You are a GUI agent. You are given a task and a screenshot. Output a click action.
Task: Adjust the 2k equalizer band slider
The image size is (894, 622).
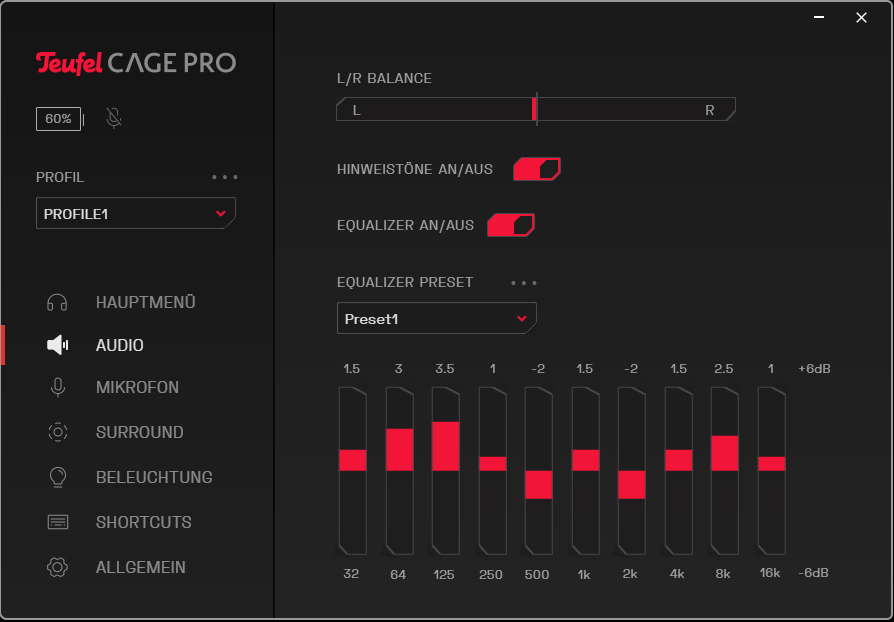(632, 471)
